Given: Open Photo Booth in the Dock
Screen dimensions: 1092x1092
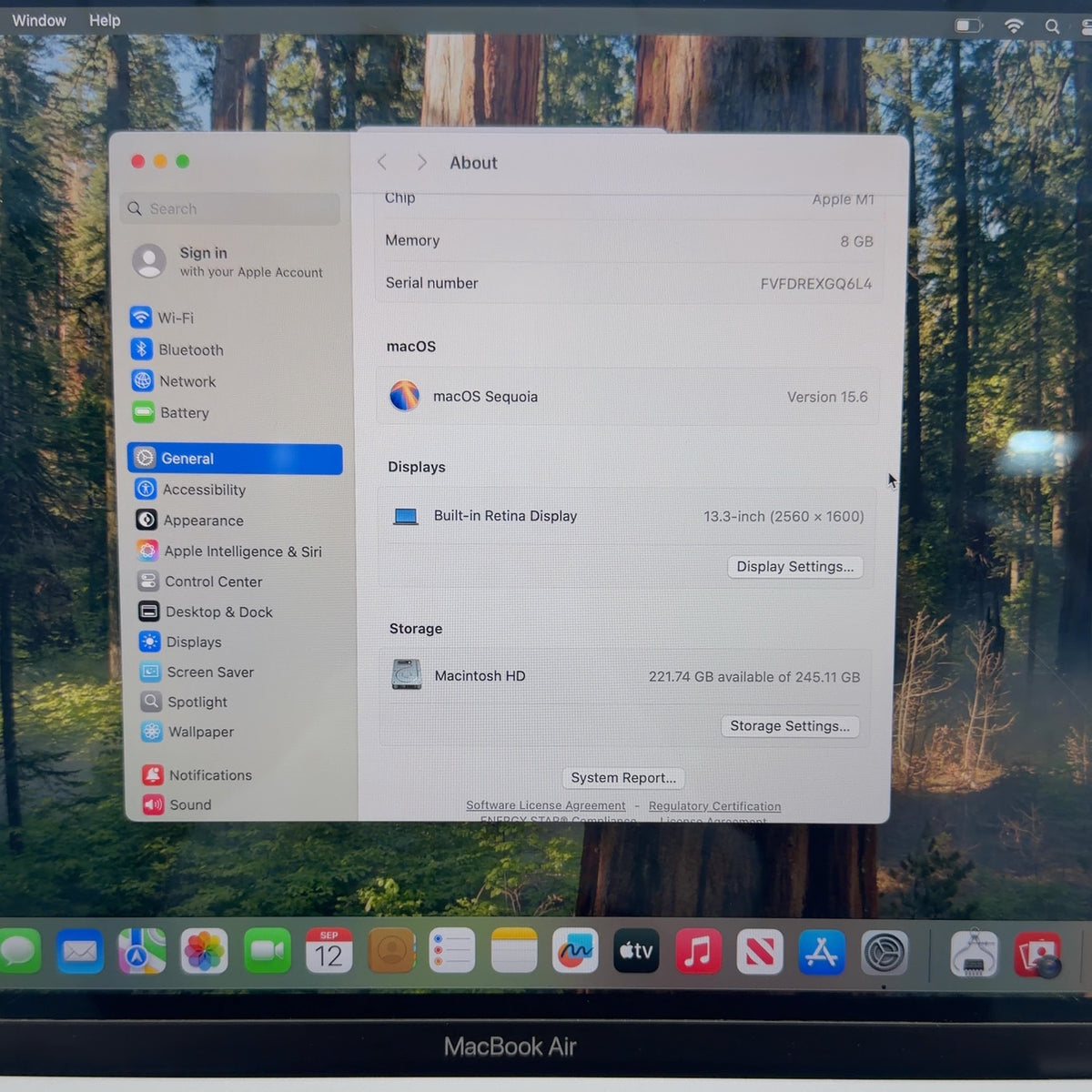Looking at the screenshot, I should click(1037, 955).
